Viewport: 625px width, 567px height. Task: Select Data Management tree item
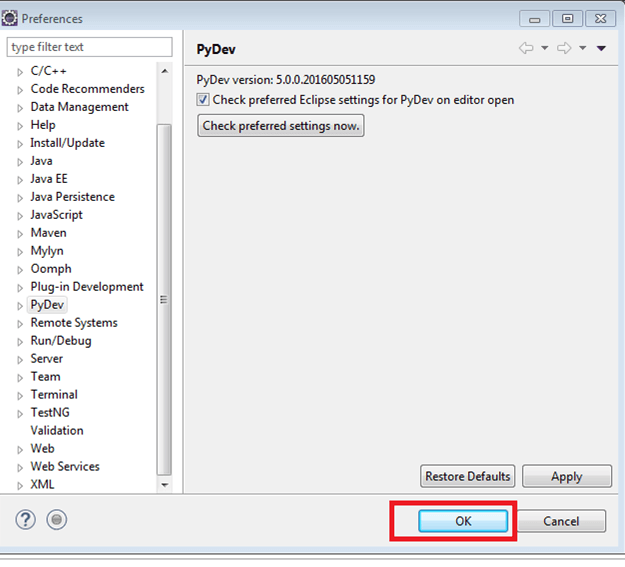79,107
